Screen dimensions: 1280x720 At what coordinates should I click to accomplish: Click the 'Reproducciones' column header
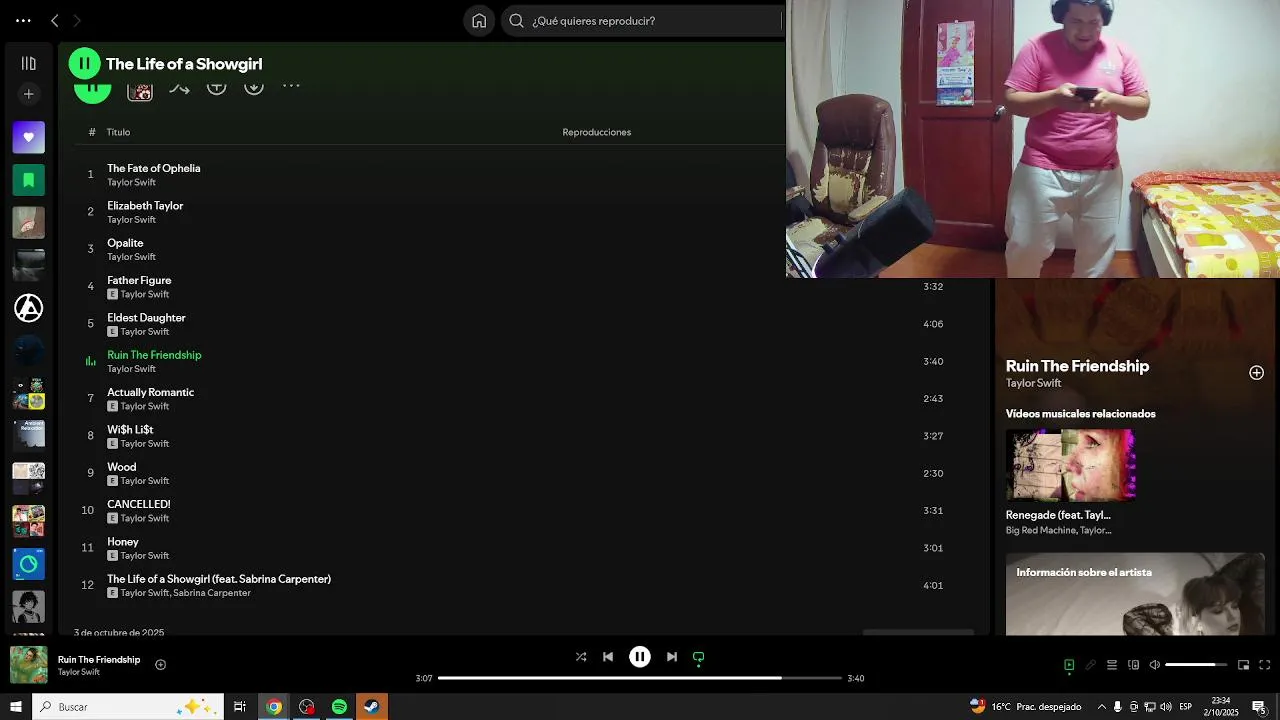tap(596, 132)
